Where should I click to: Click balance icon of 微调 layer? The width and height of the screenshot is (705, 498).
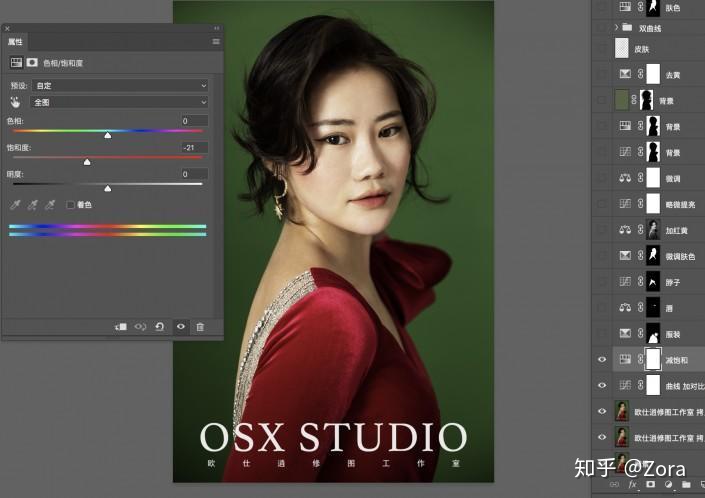tap(625, 178)
